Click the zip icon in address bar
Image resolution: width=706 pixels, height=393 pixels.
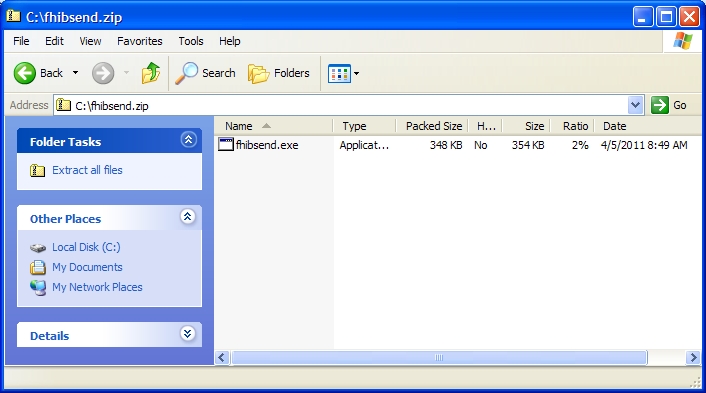click(63, 105)
